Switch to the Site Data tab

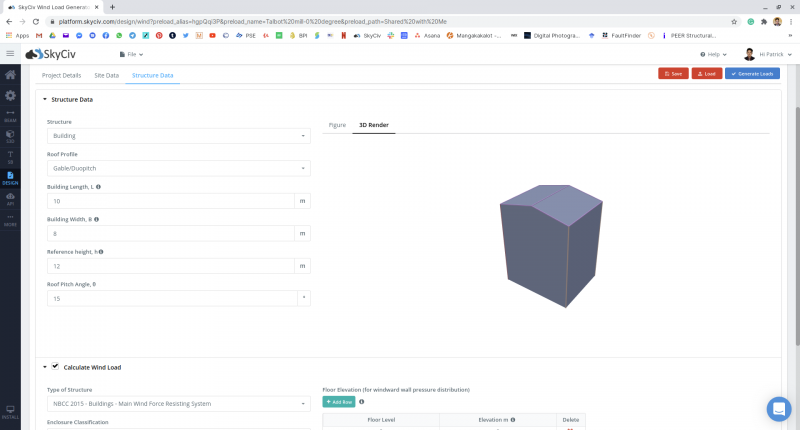click(x=106, y=75)
